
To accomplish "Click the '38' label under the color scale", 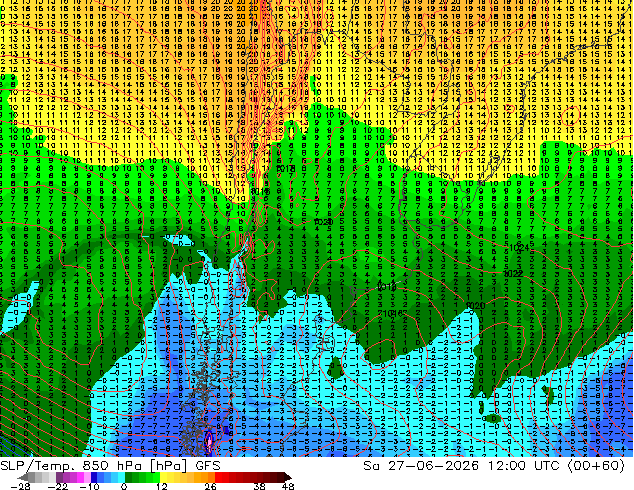I will coord(260,486).
